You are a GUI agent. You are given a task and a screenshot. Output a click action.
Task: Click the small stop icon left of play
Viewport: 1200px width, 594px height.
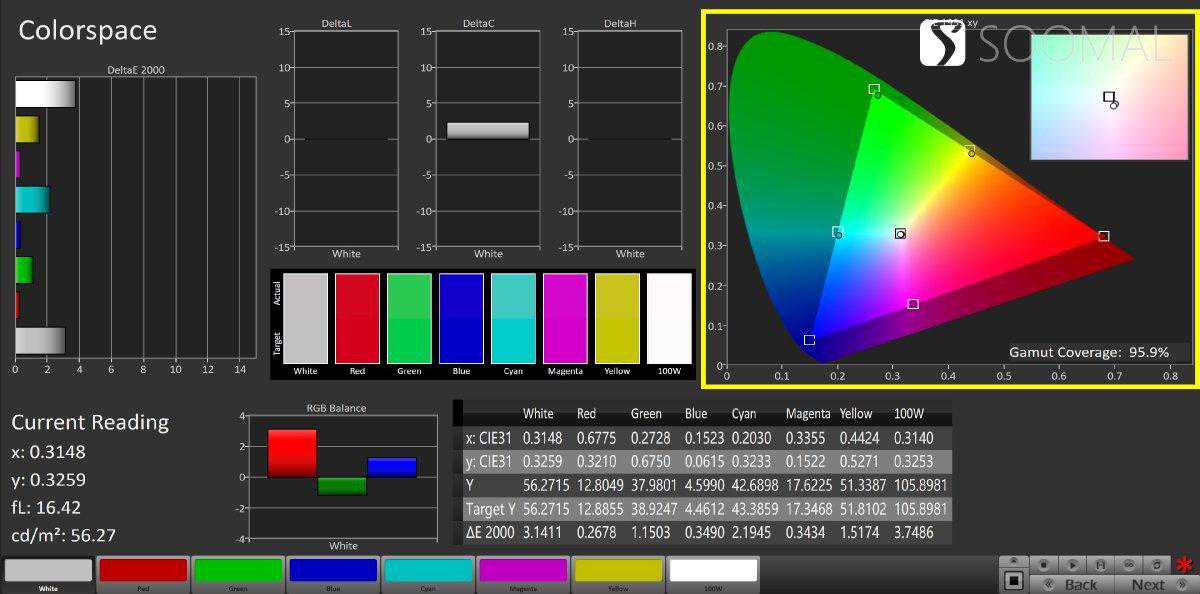pyautogui.click(x=1044, y=565)
